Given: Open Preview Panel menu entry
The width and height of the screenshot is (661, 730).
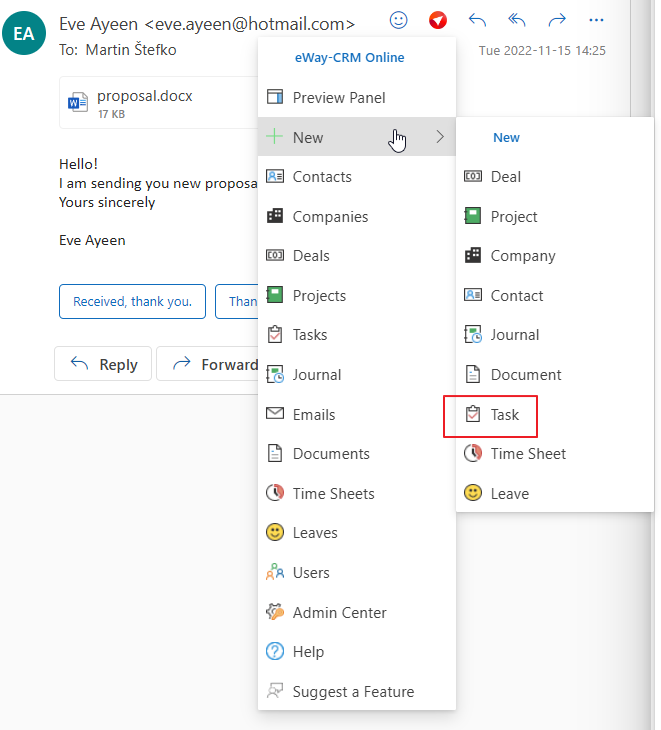Looking at the screenshot, I should (357, 97).
